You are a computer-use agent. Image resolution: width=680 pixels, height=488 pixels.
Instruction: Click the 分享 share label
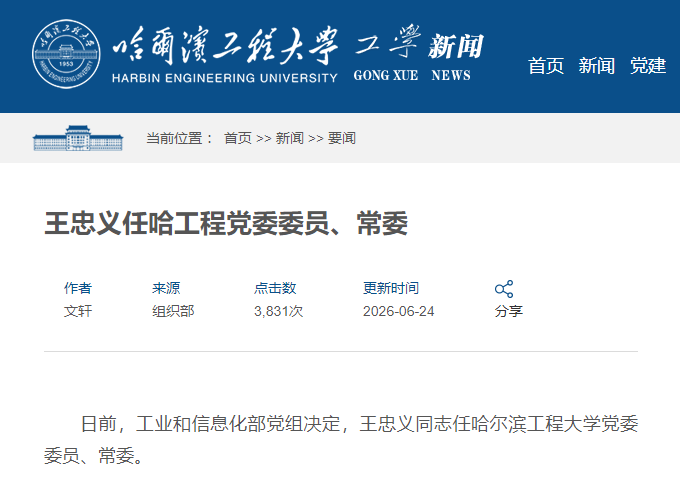pyautogui.click(x=509, y=311)
